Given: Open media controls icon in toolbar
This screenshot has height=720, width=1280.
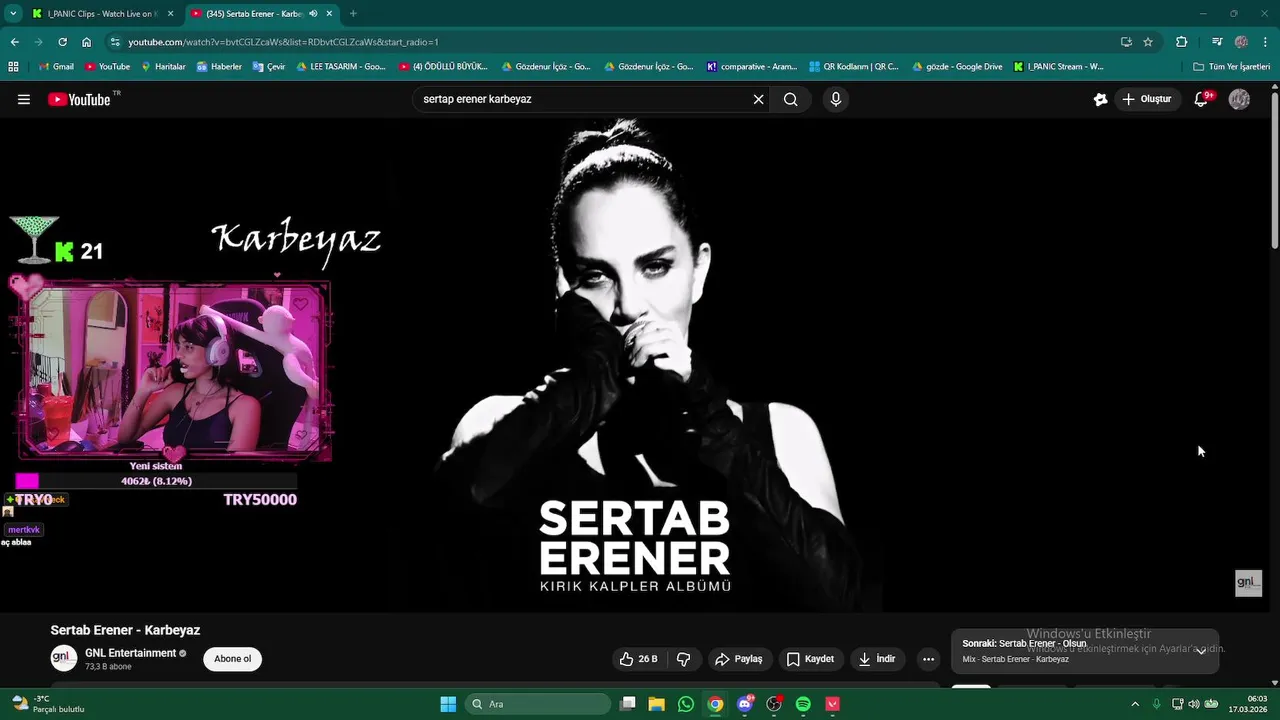Looking at the screenshot, I should click(x=1217, y=42).
